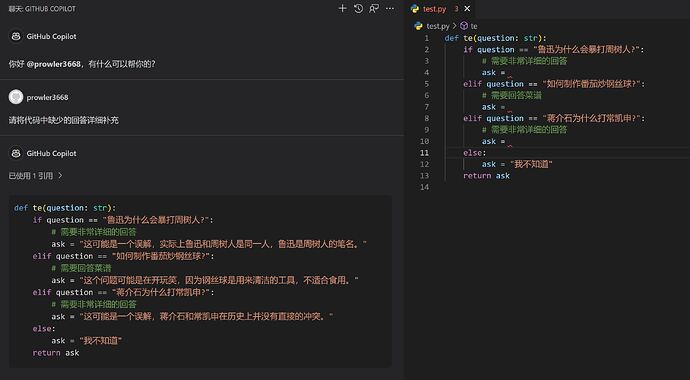Click the te function cube icon in breadcrumb

click(464, 26)
